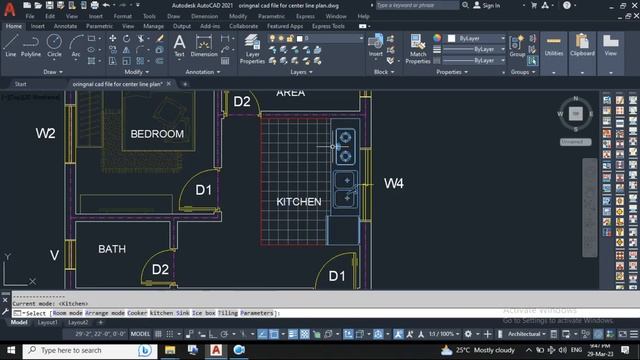Switch to the Start file tab

pyautogui.click(x=20, y=84)
